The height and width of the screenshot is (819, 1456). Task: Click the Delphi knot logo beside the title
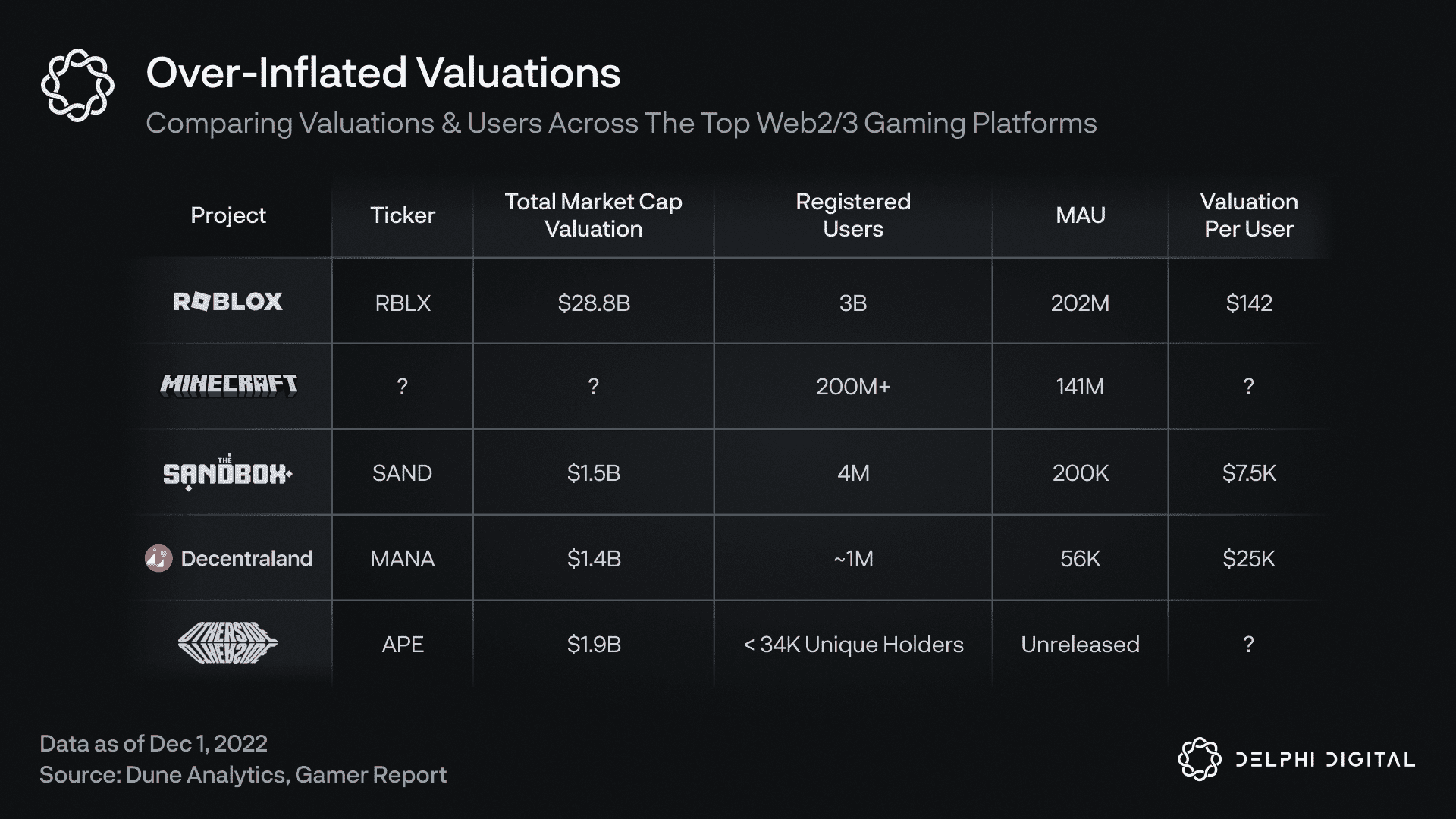pos(77,85)
